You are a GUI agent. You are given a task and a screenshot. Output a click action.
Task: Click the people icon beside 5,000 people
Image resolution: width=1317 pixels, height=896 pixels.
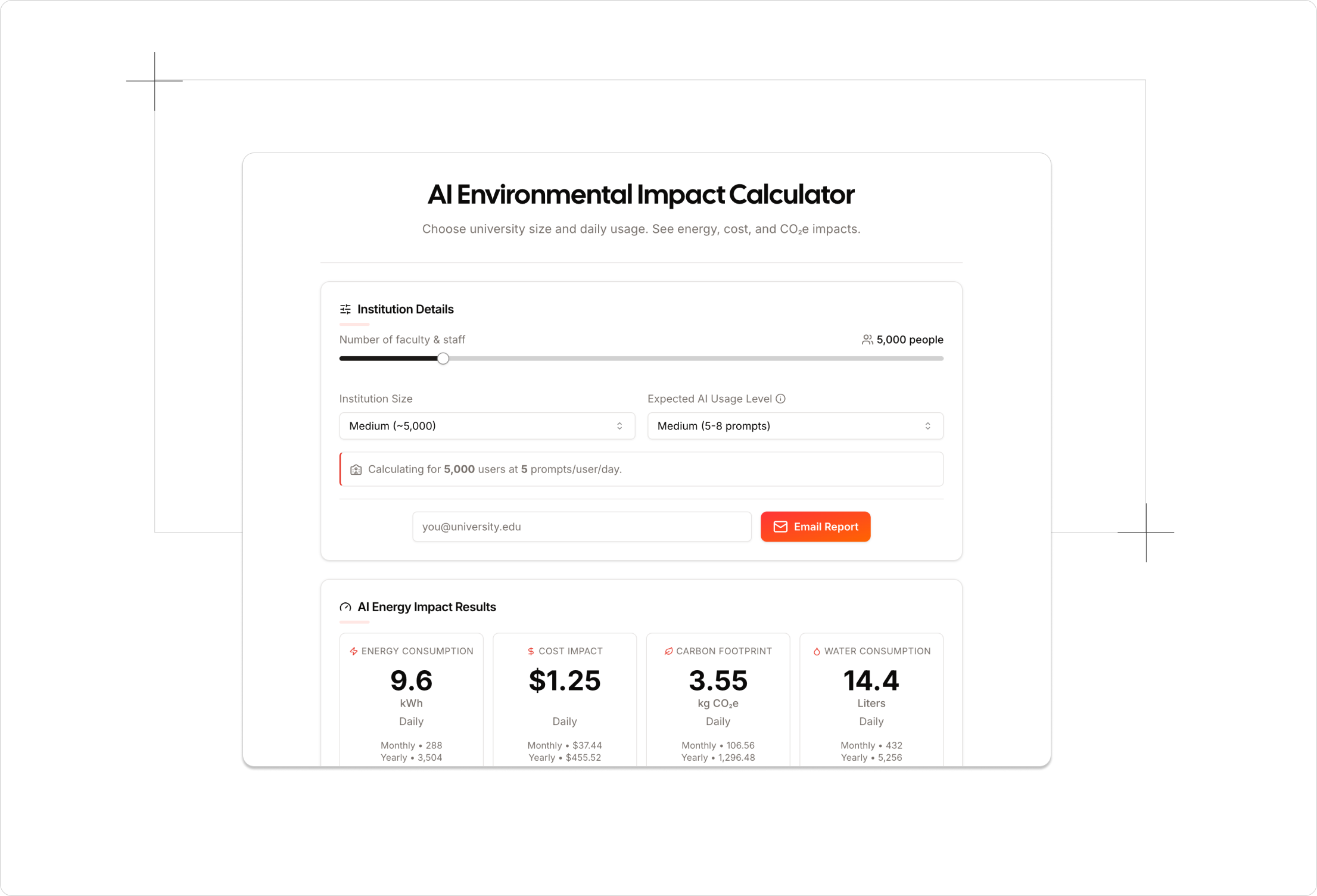[x=867, y=340]
